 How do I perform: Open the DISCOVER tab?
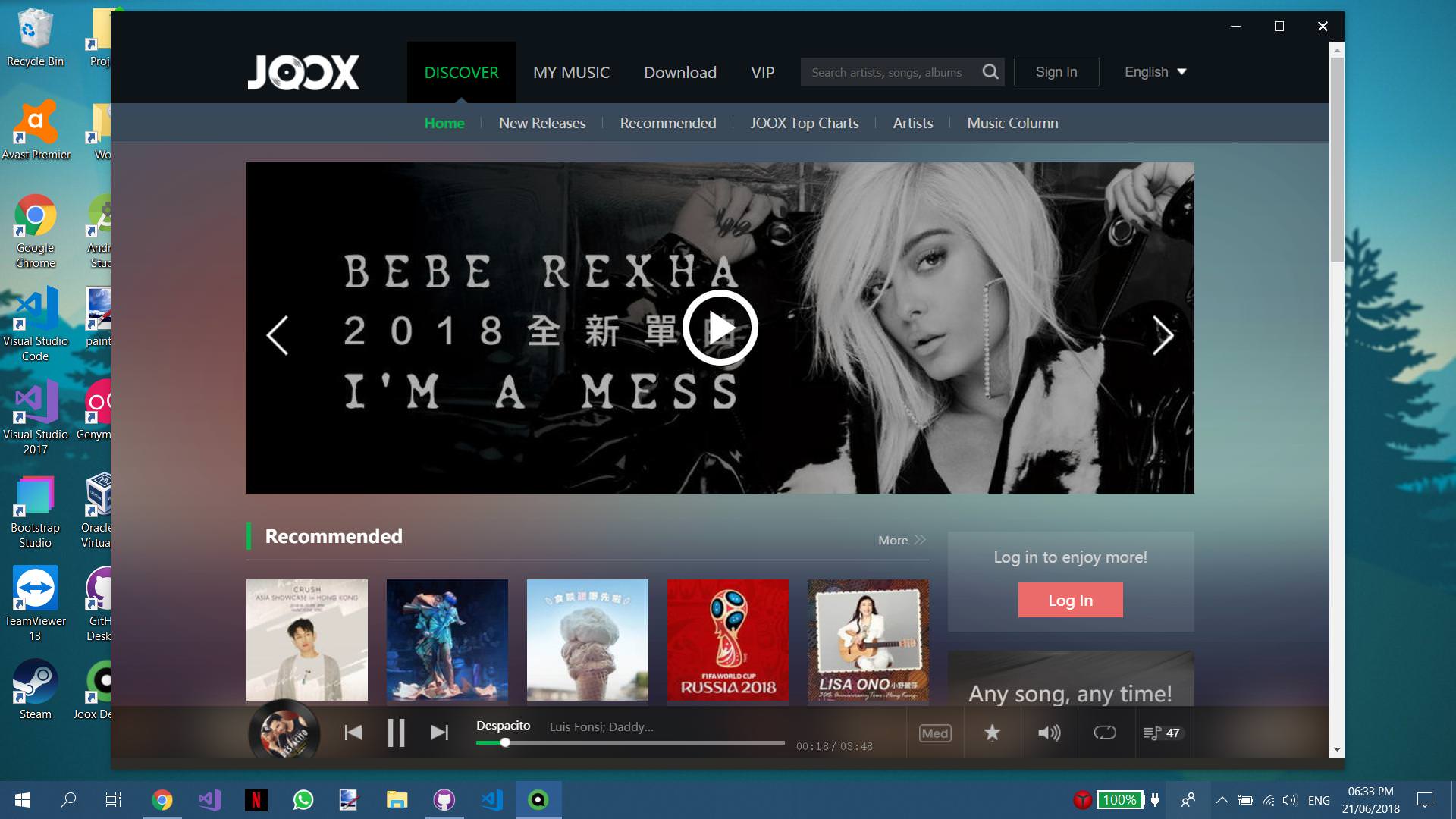pos(461,72)
